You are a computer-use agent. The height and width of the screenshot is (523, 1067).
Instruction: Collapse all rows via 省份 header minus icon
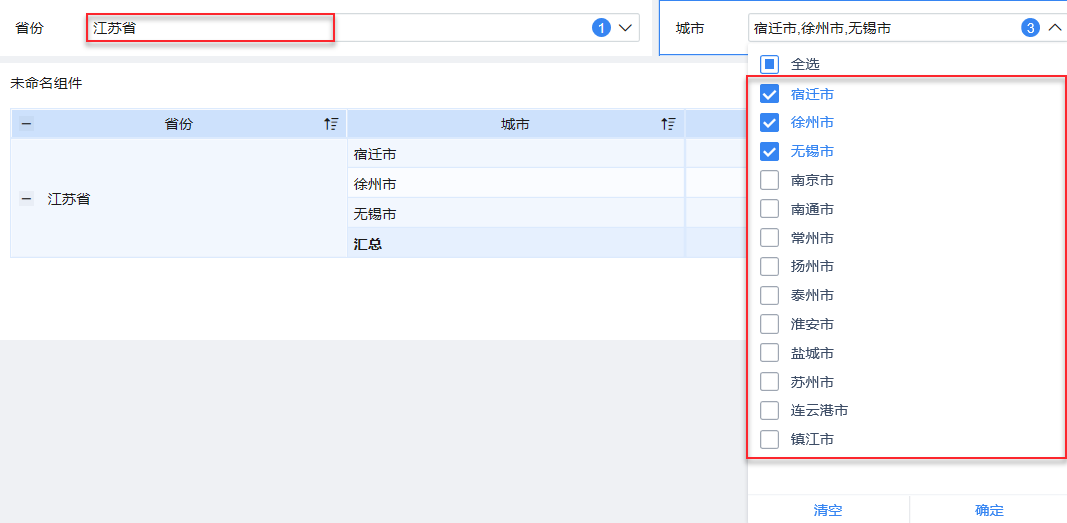click(26, 124)
